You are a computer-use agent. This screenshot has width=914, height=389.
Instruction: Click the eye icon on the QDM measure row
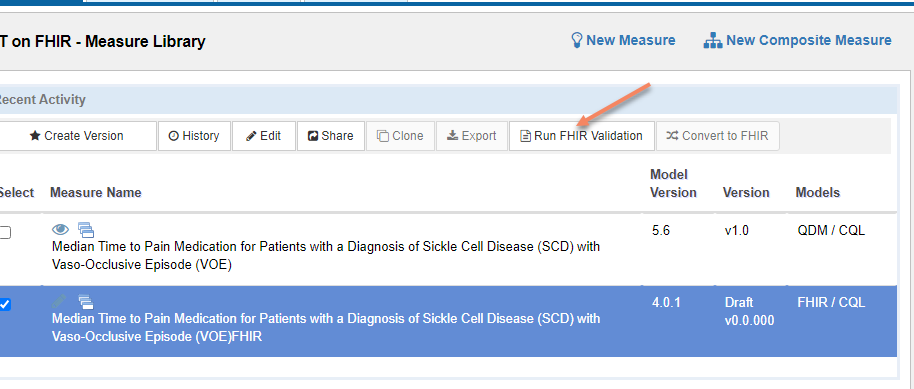[61, 229]
